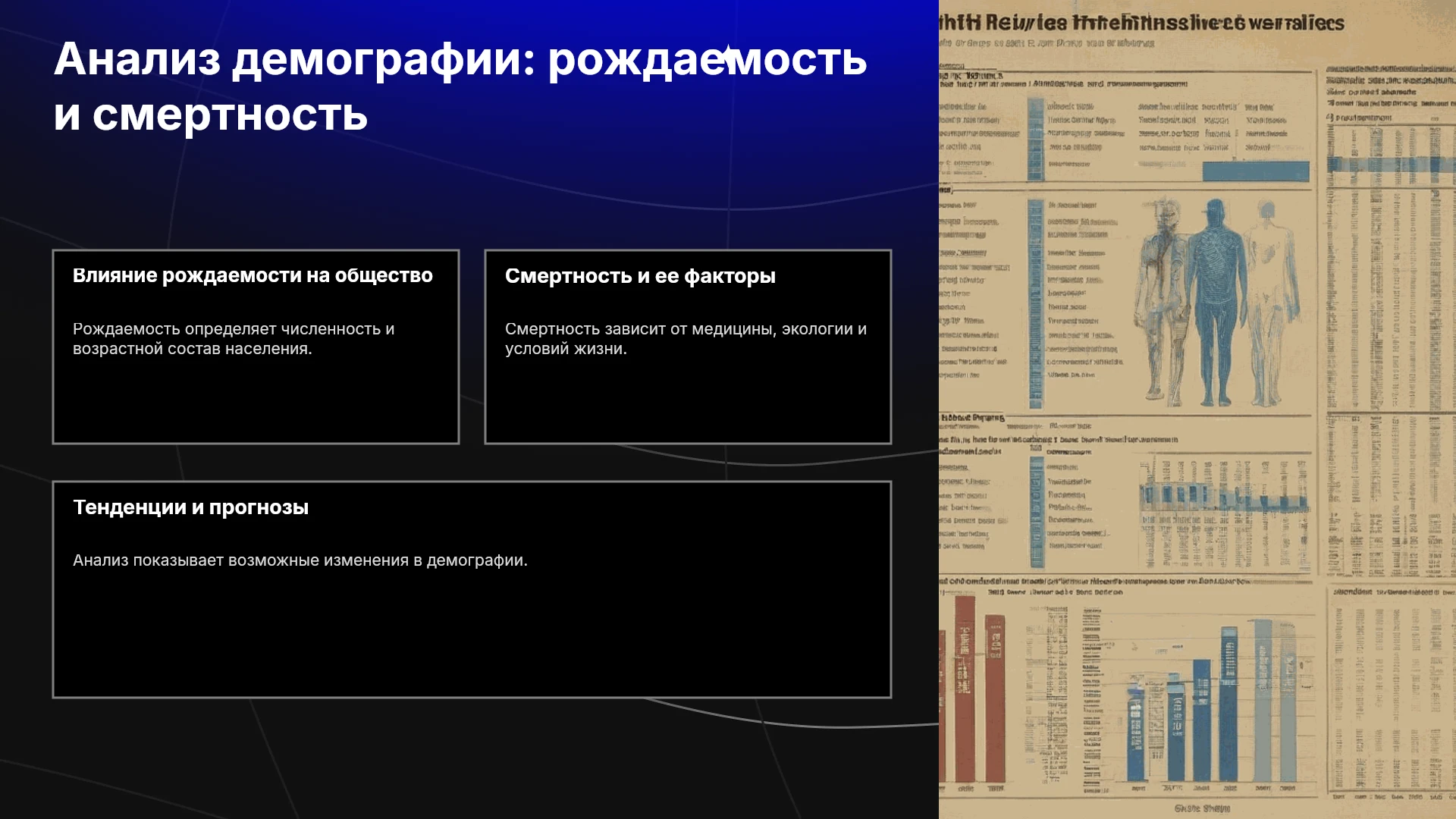Click the left gray human figure in the infographic
This screenshot has width=1456, height=819.
pos(1160,300)
